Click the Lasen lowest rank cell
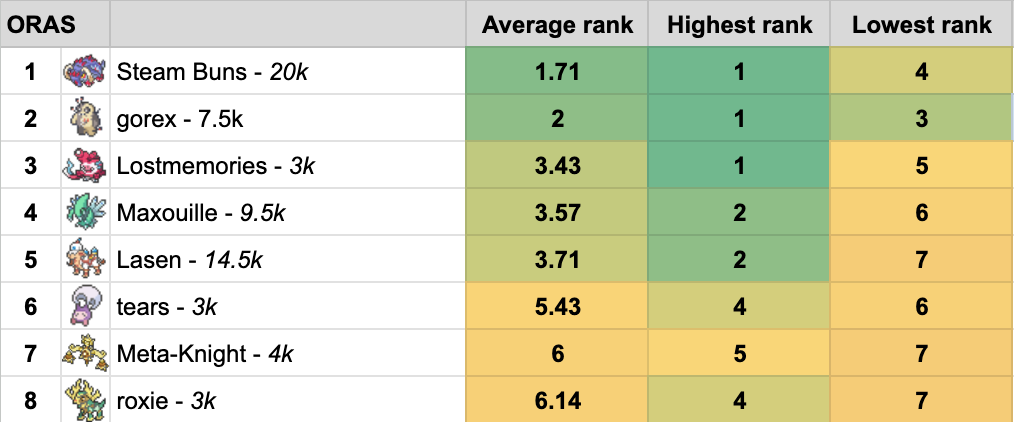The width and height of the screenshot is (1014, 422). point(921,260)
